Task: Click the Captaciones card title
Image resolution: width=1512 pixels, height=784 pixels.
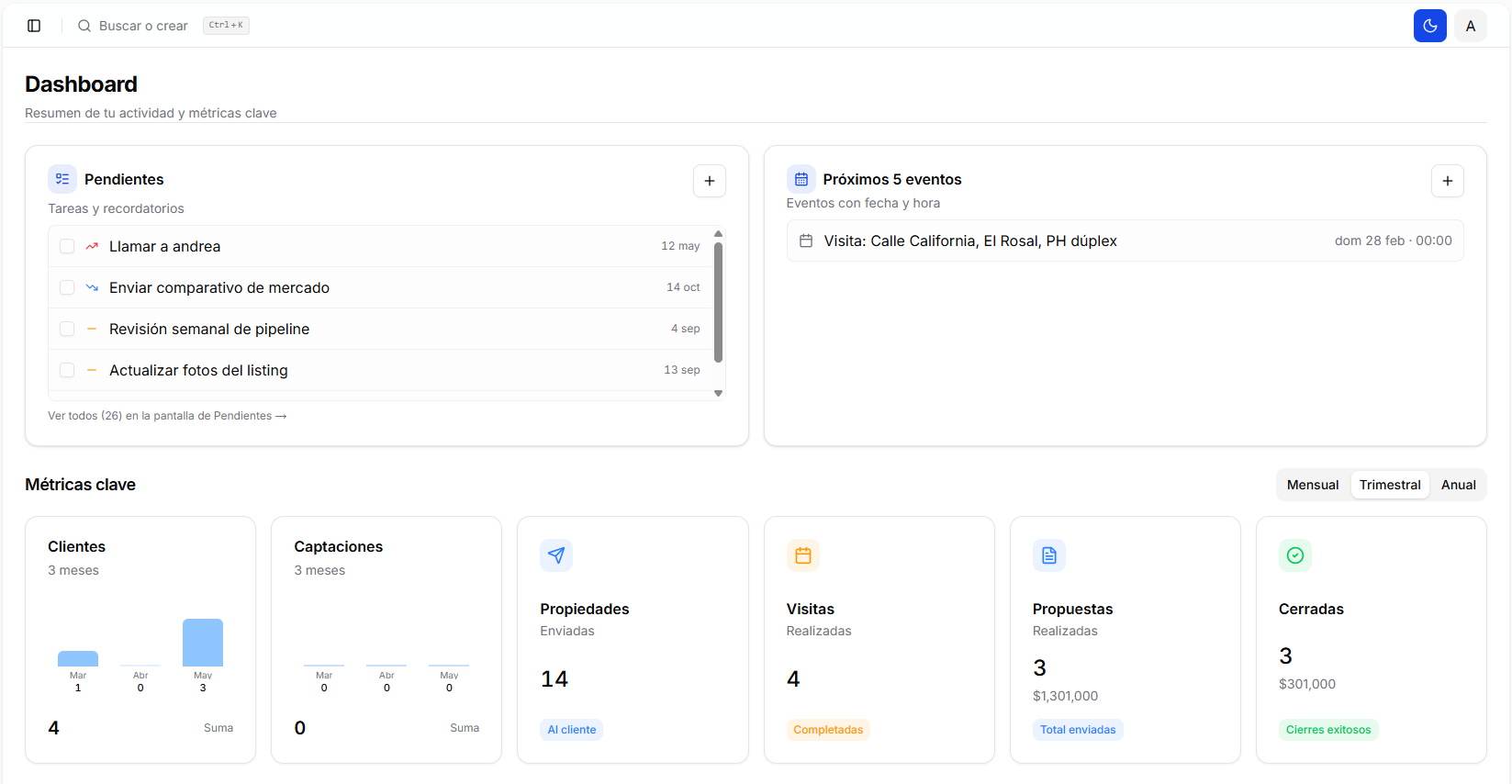Action: click(x=338, y=546)
